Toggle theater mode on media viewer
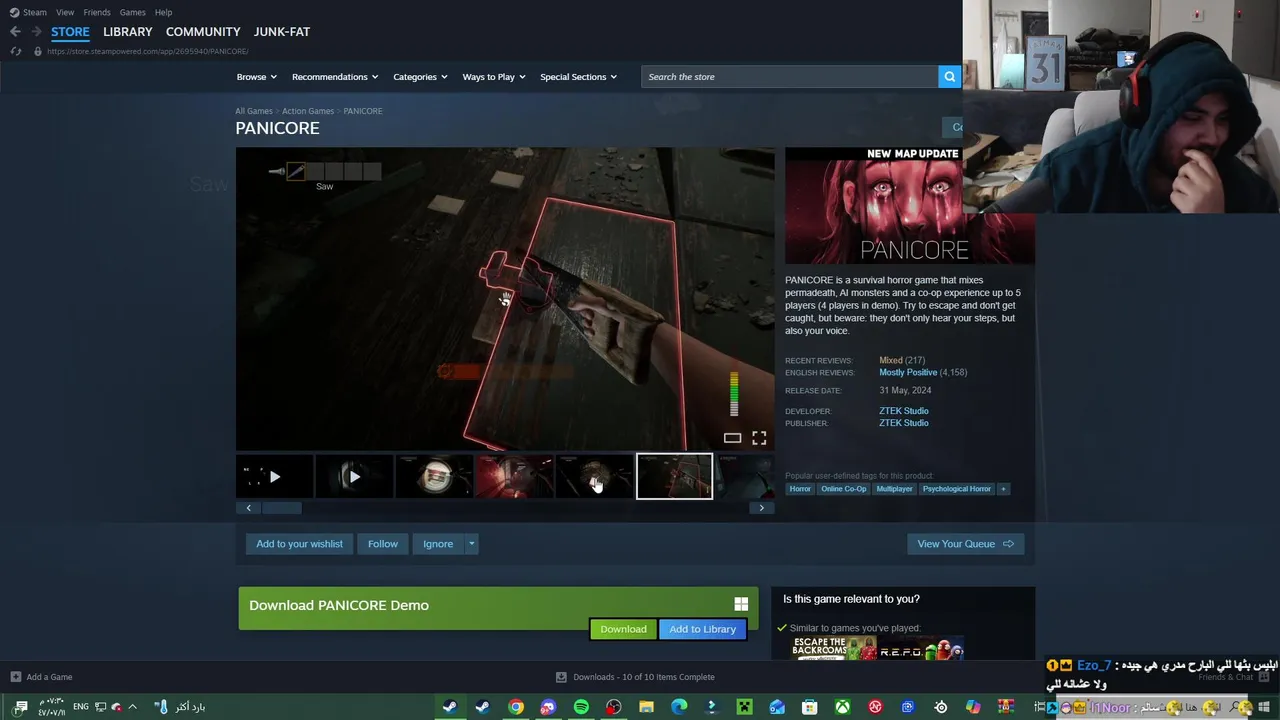 (732, 438)
